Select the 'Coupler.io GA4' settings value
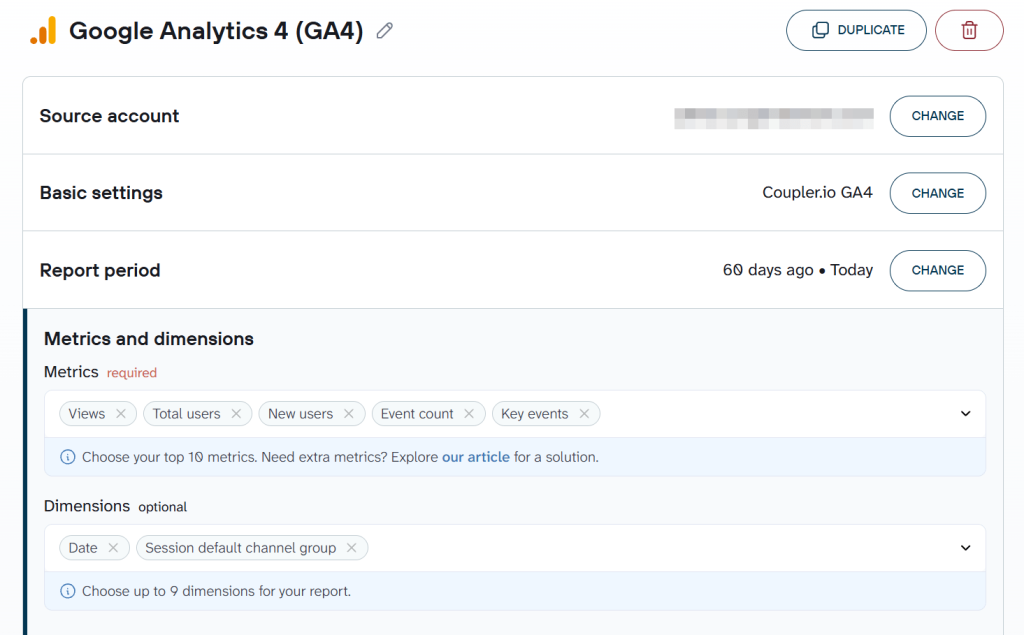Image resolution: width=1024 pixels, height=635 pixels. click(817, 193)
